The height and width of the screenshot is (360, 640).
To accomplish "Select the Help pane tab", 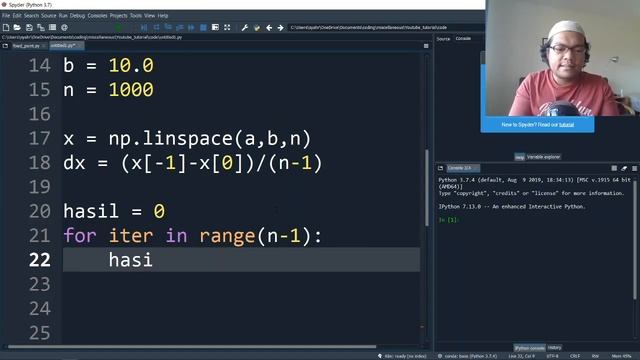I will point(519,157).
